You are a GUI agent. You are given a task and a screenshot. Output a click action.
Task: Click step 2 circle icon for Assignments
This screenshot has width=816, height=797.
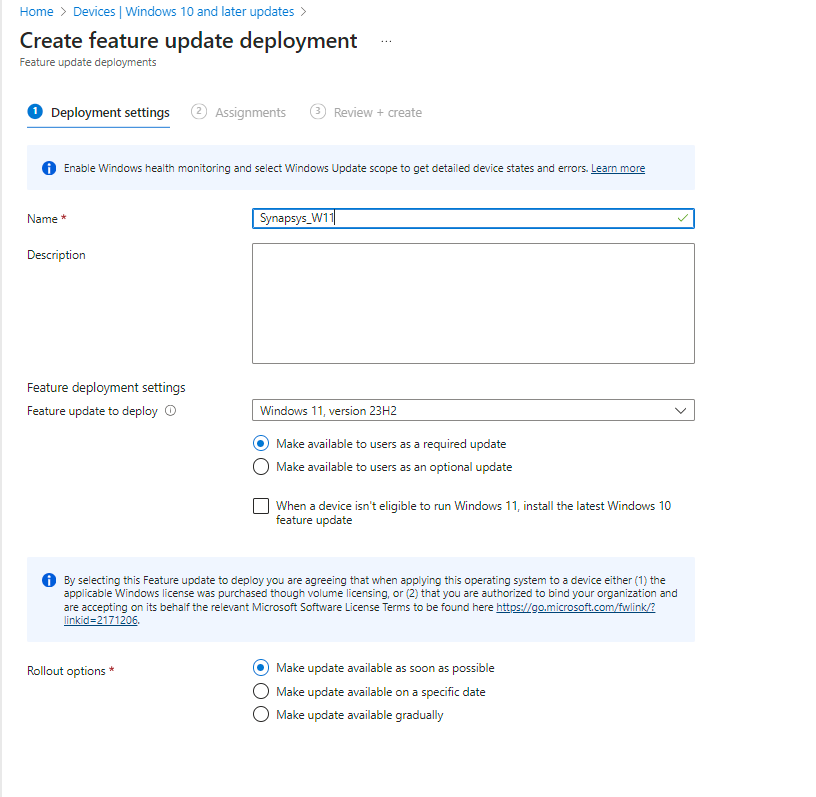(x=198, y=112)
